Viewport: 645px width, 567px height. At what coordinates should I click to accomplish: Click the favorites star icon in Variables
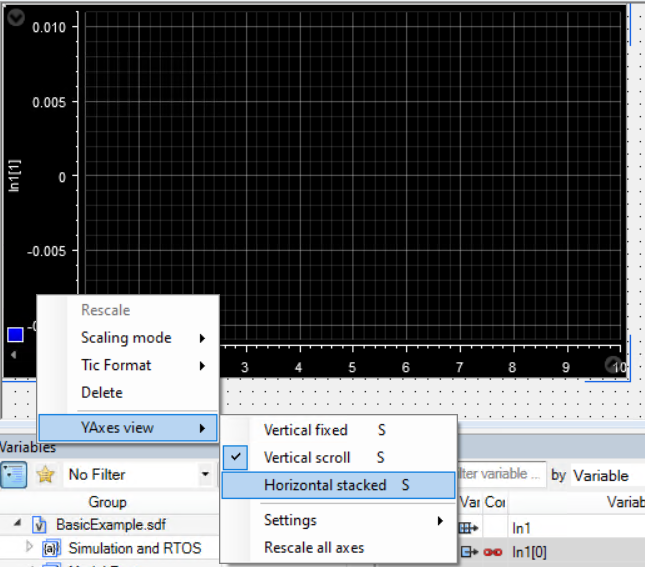click(x=45, y=474)
